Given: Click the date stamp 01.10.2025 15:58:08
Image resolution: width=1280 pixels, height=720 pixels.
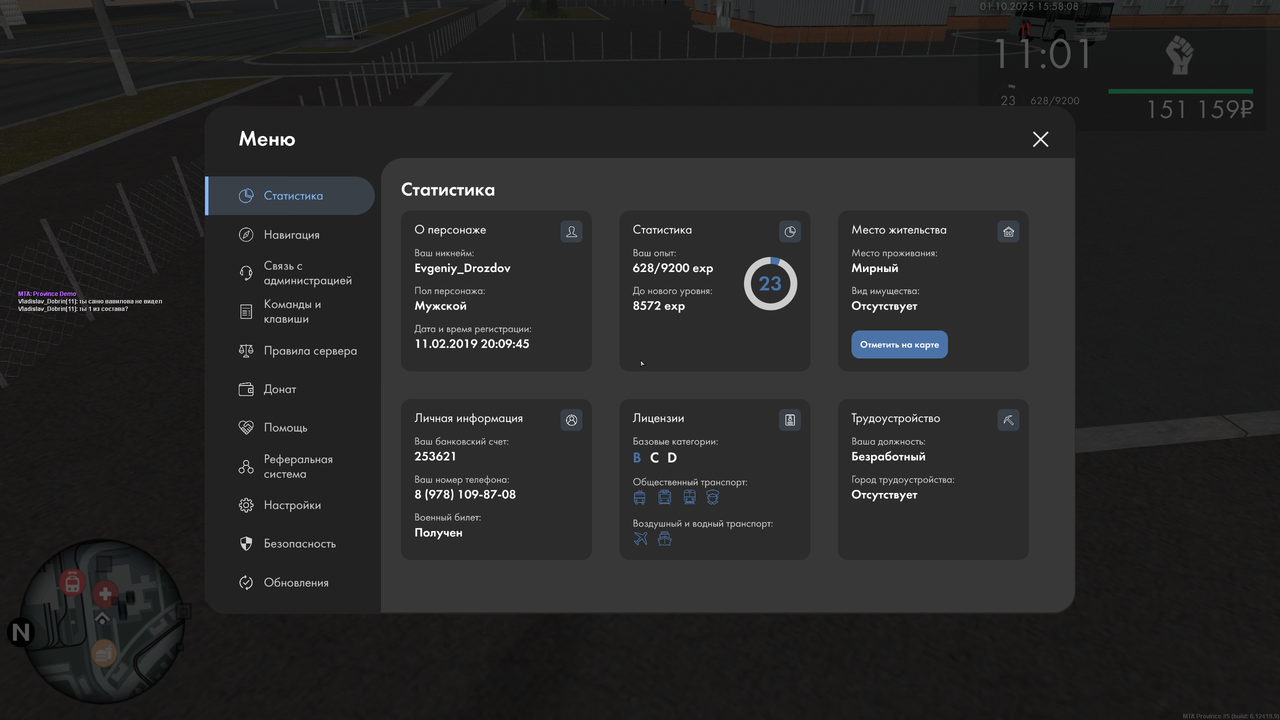Looking at the screenshot, I should coord(1029,6).
